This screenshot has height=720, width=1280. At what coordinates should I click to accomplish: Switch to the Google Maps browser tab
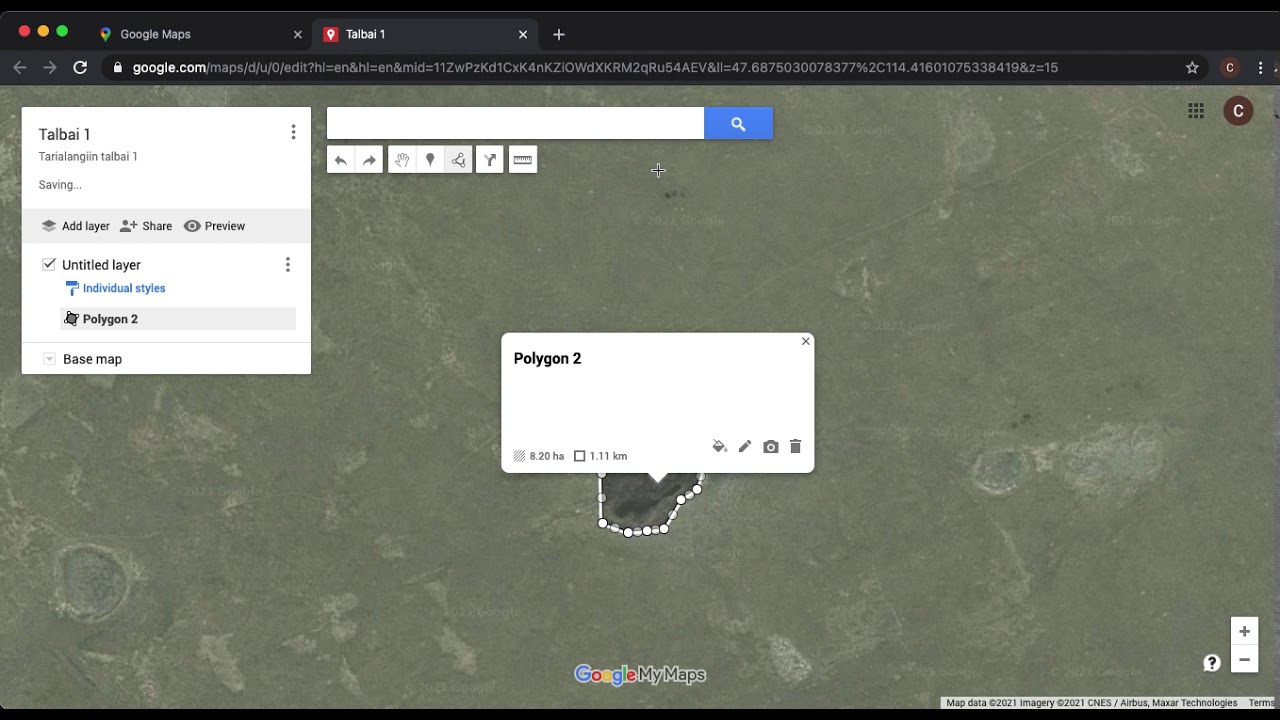(x=199, y=34)
